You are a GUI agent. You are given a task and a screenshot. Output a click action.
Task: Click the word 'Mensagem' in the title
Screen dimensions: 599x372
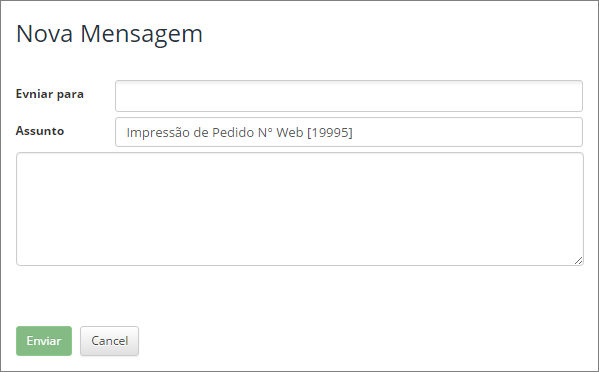(x=141, y=35)
